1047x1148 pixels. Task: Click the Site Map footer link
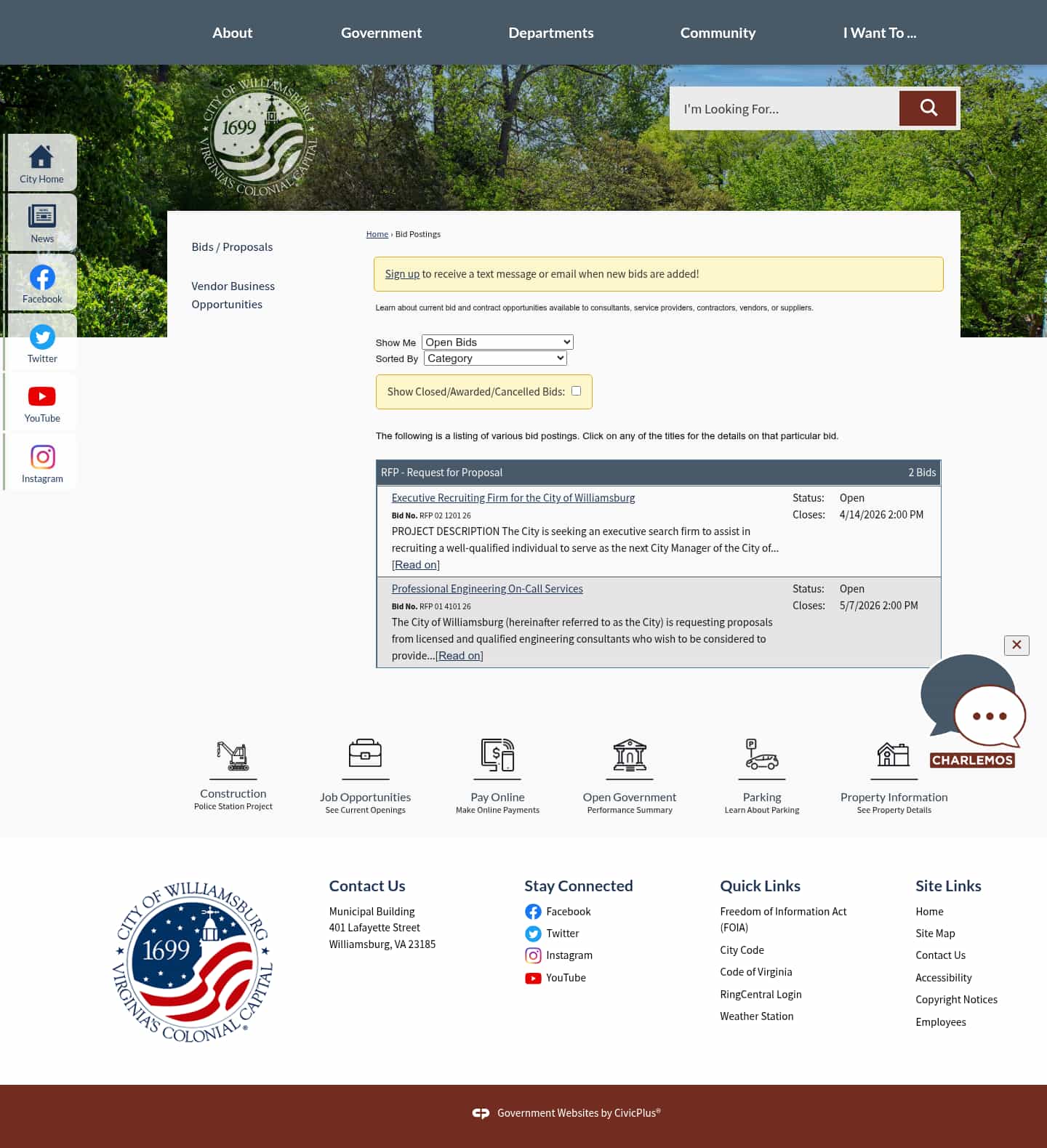[x=935, y=934]
